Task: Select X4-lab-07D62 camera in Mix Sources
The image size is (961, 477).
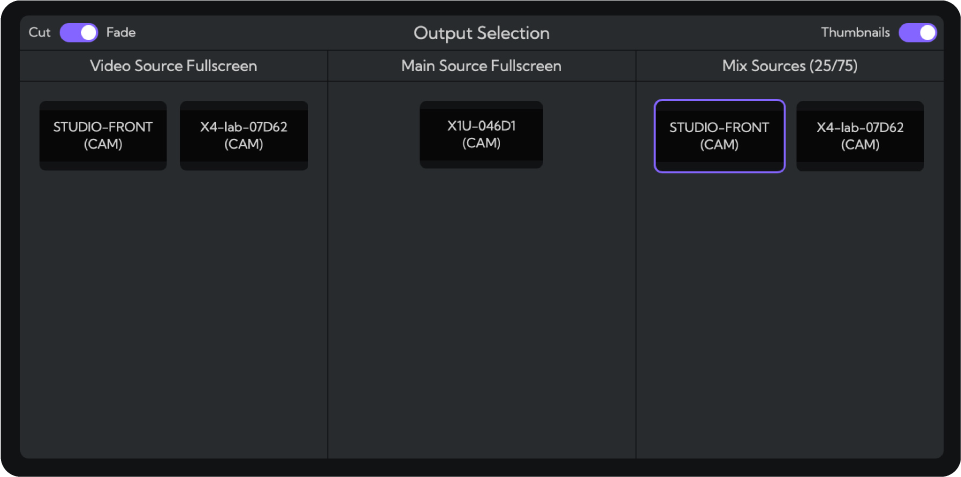Action: (860, 136)
